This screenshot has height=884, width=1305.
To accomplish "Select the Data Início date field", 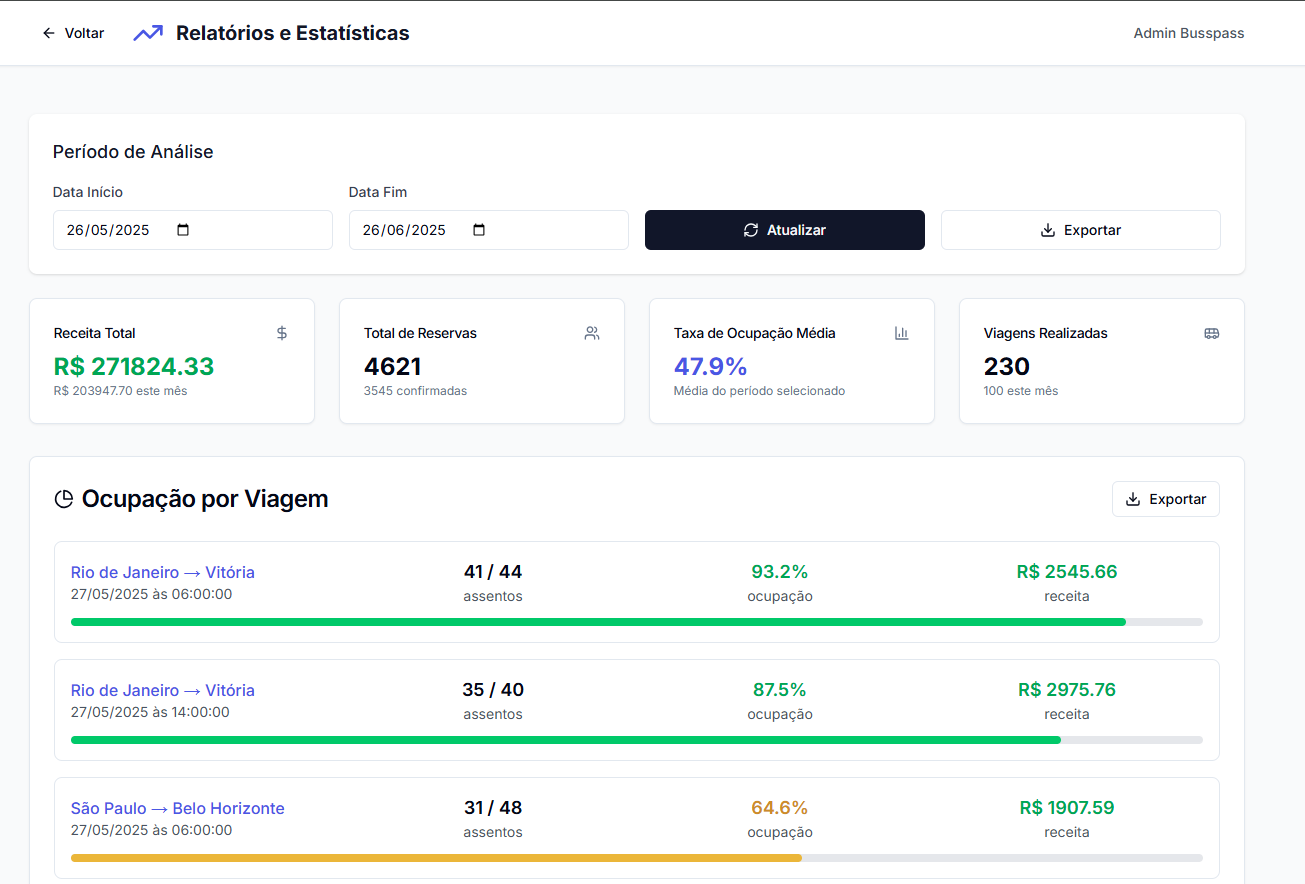I will point(120,229).
